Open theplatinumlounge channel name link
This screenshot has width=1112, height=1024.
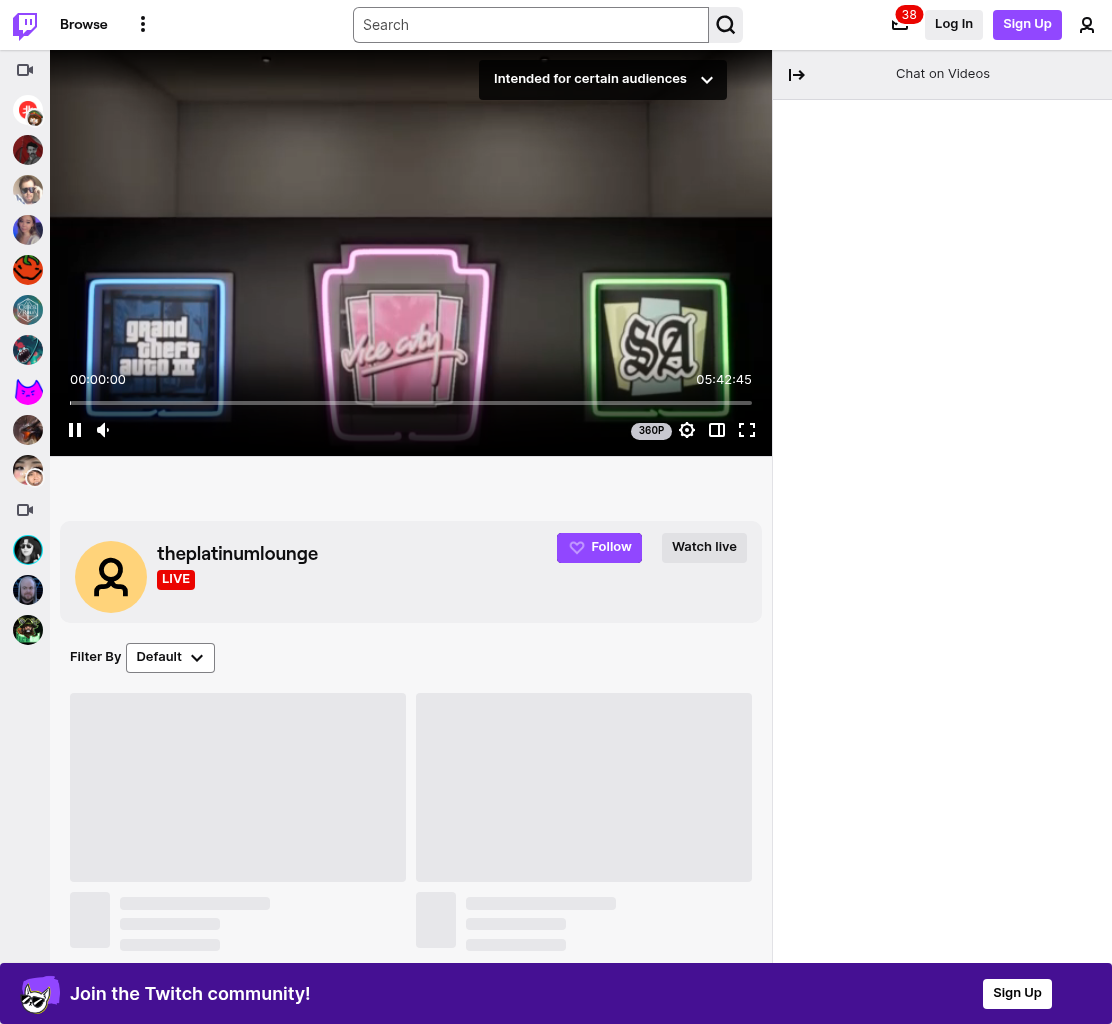click(238, 554)
